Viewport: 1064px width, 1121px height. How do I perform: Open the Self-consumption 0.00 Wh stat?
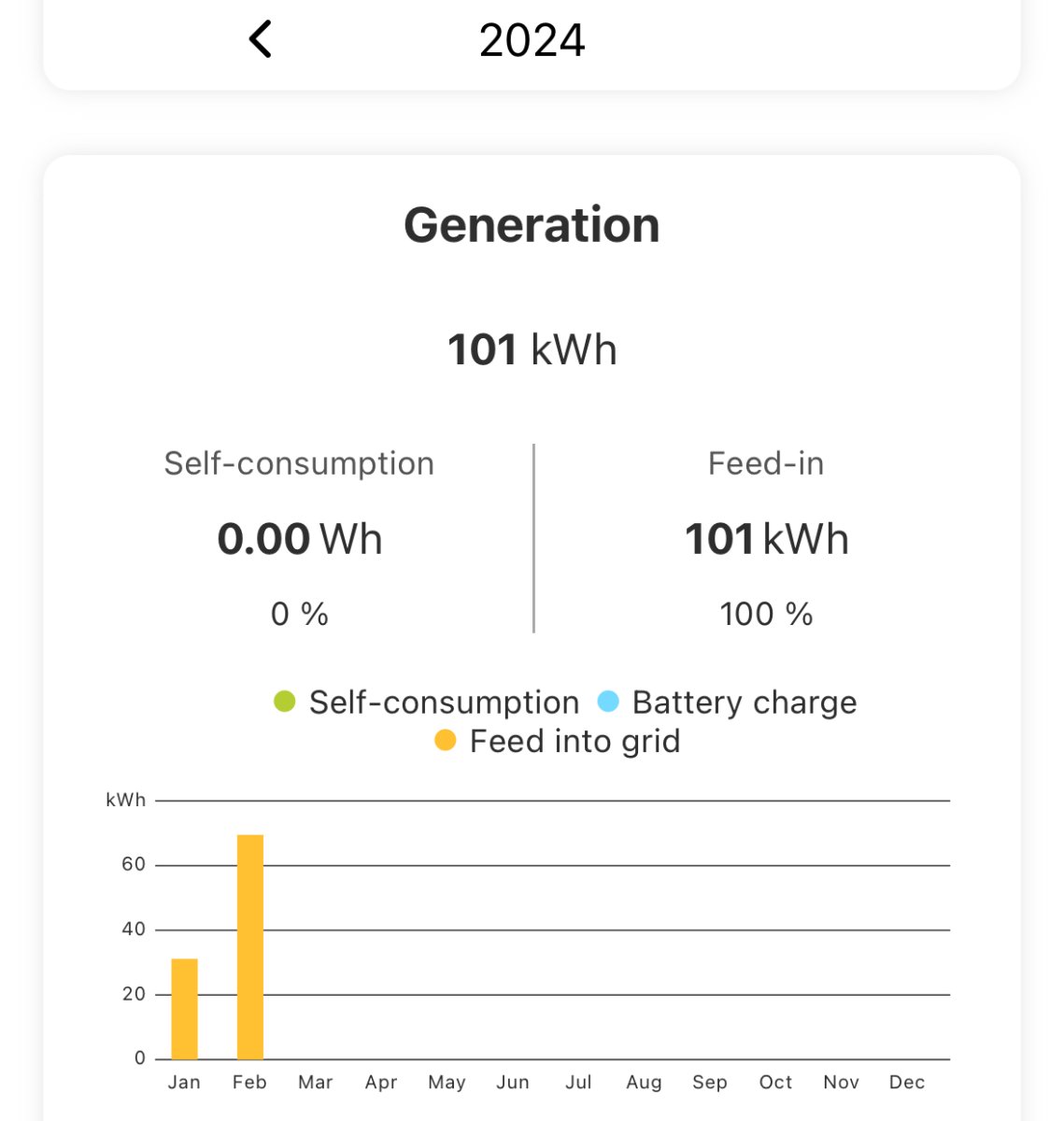(x=299, y=539)
